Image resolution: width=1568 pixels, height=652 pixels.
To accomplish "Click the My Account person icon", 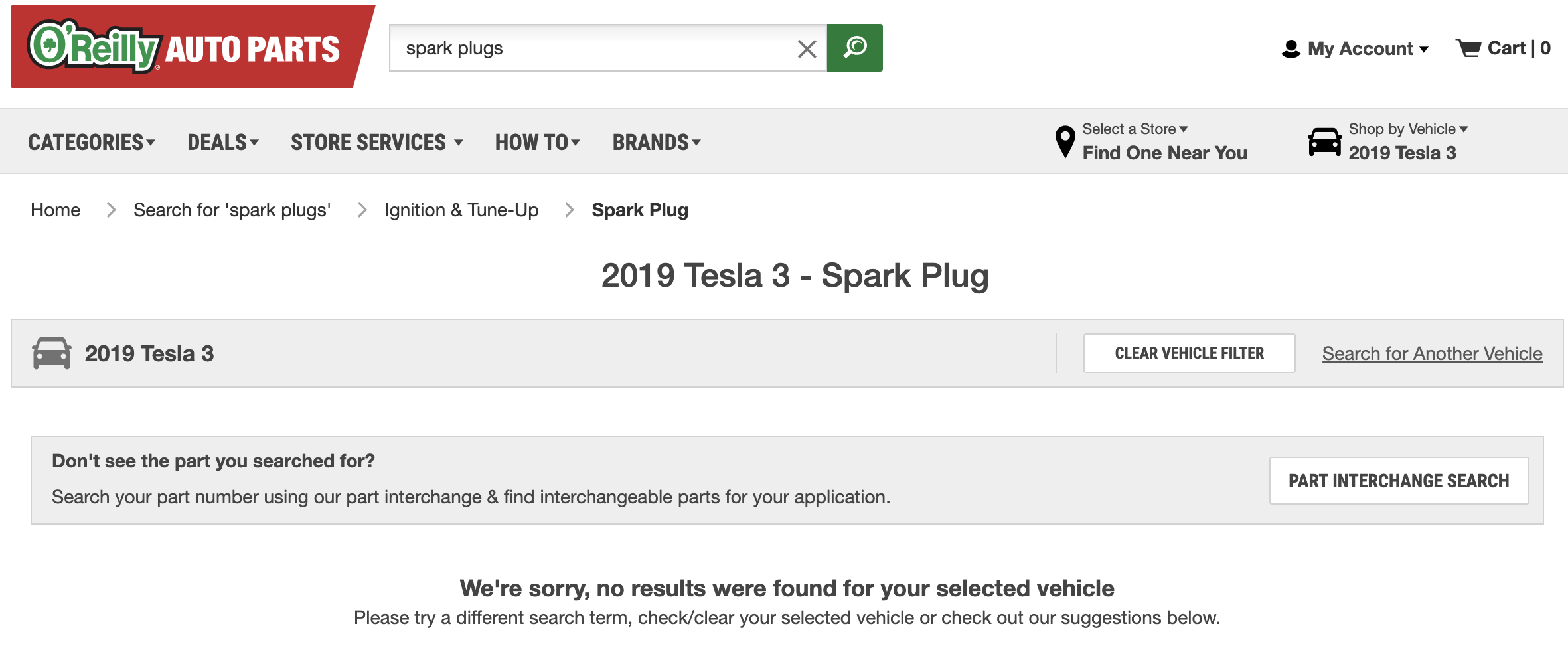I will point(1291,48).
